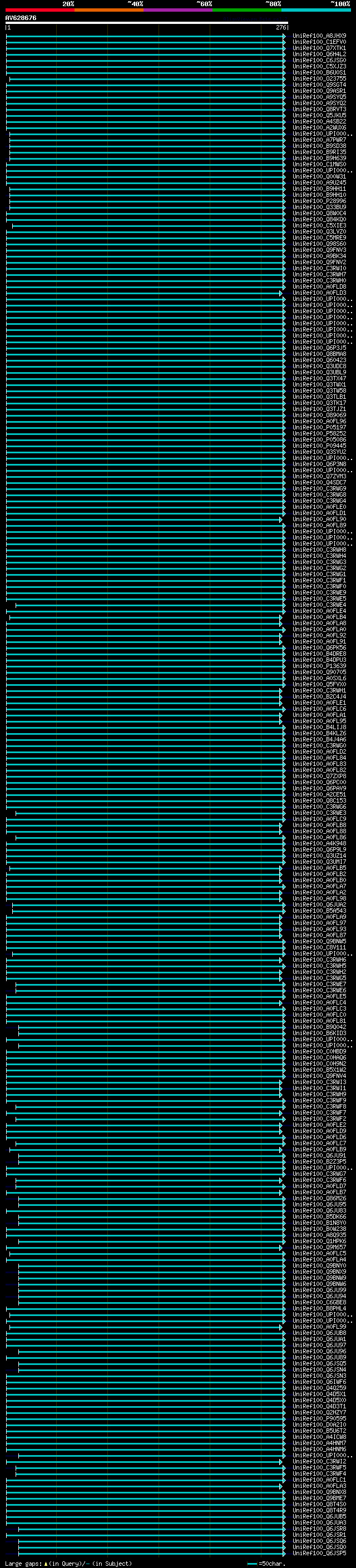Click label UniRef100_Q6IWF6
356x1568 pixels.
pyautogui.click(x=319, y=1382)
